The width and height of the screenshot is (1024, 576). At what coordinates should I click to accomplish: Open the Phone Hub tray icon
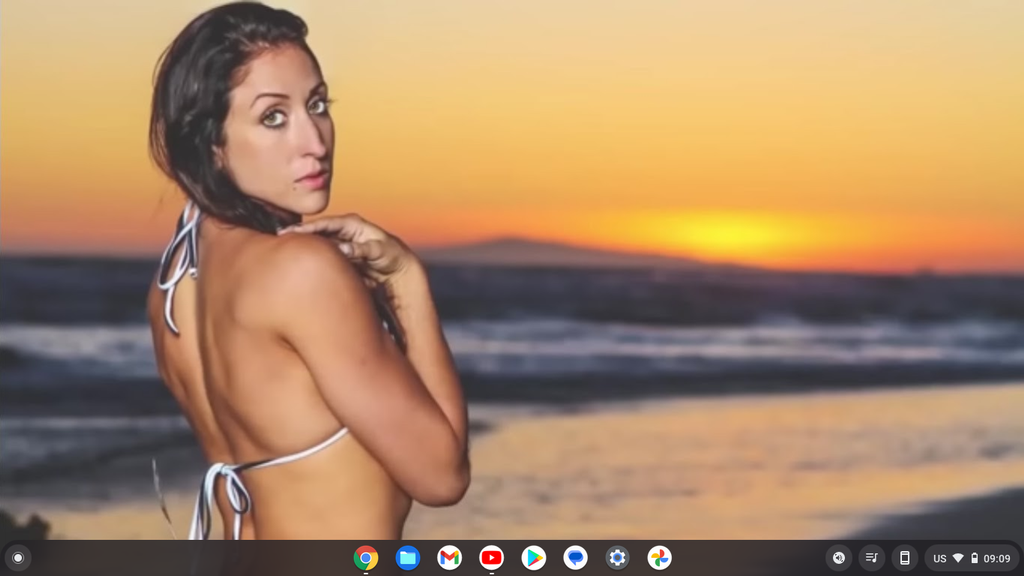click(904, 558)
